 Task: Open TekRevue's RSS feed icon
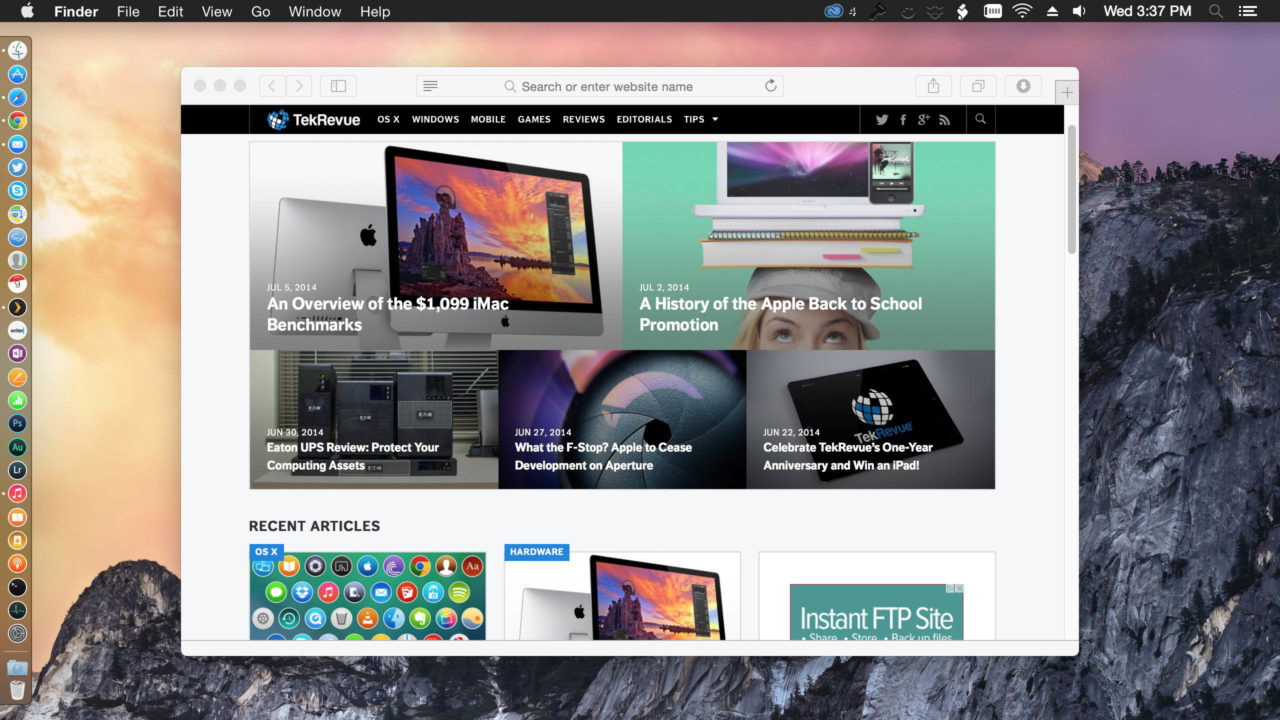(x=944, y=119)
